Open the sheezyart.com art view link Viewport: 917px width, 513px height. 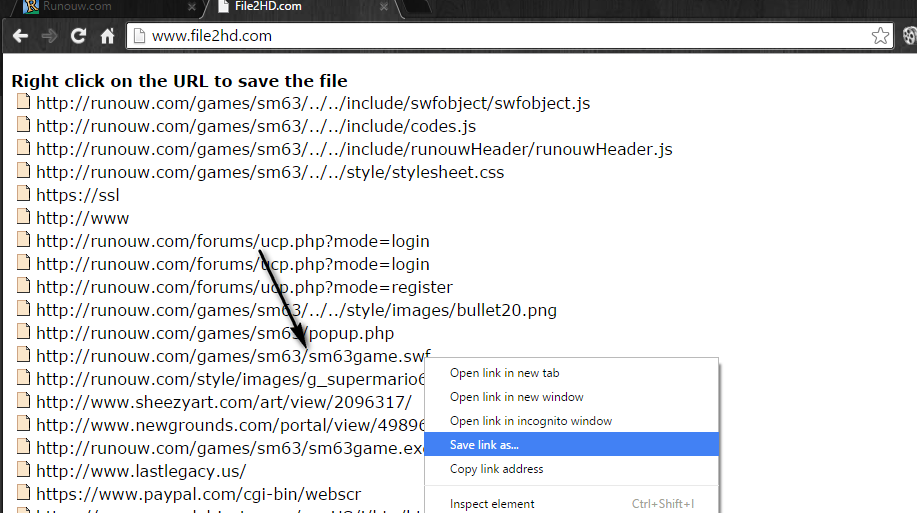[x=224, y=402]
